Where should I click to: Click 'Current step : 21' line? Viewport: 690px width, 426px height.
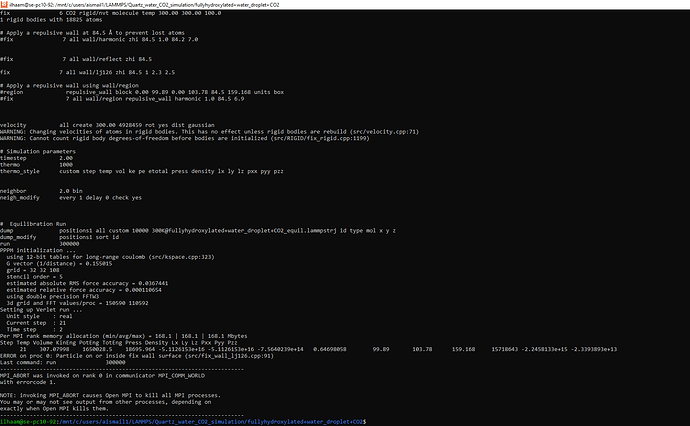[36, 323]
